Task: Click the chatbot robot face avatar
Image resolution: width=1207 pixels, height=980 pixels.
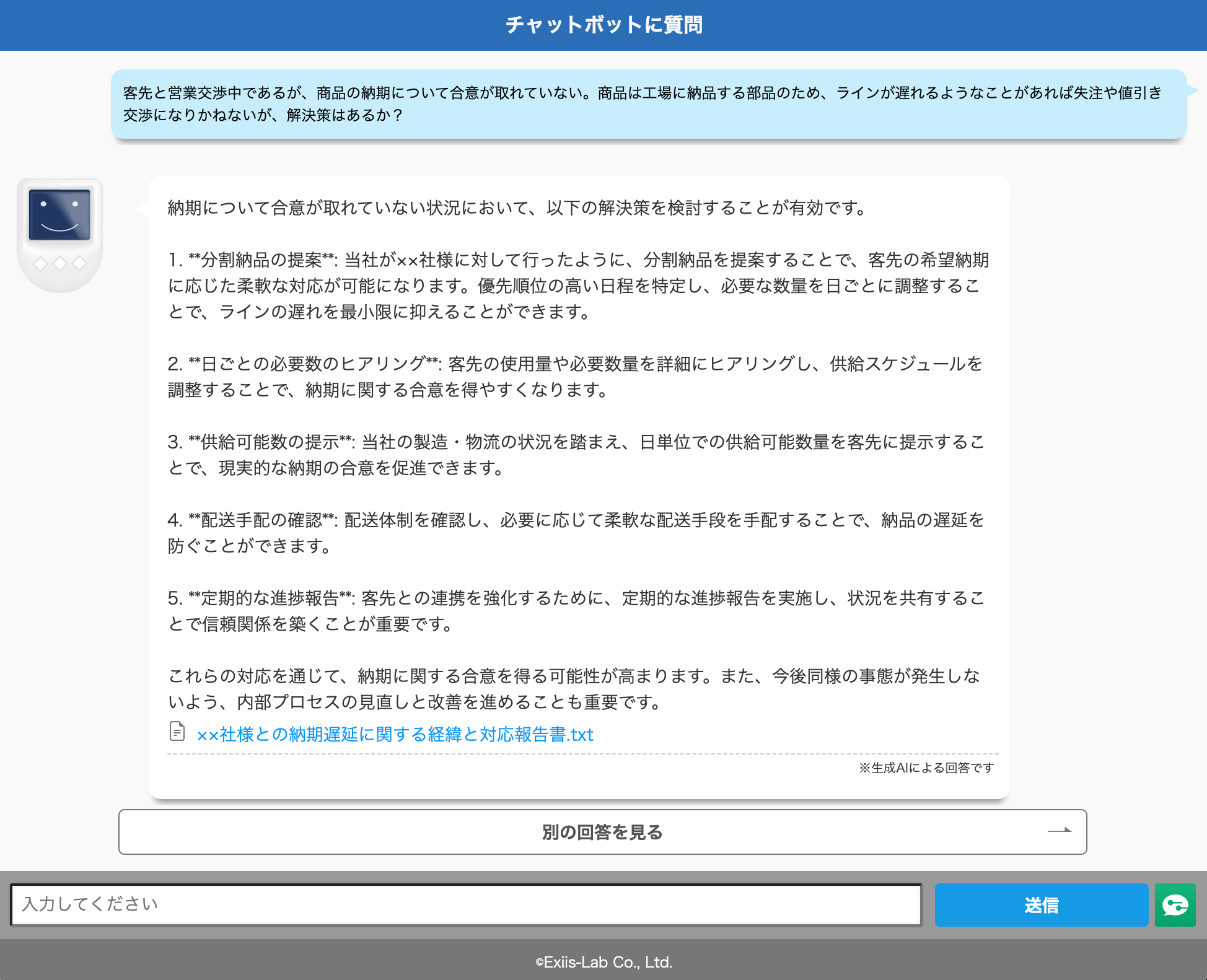Action: point(59,216)
